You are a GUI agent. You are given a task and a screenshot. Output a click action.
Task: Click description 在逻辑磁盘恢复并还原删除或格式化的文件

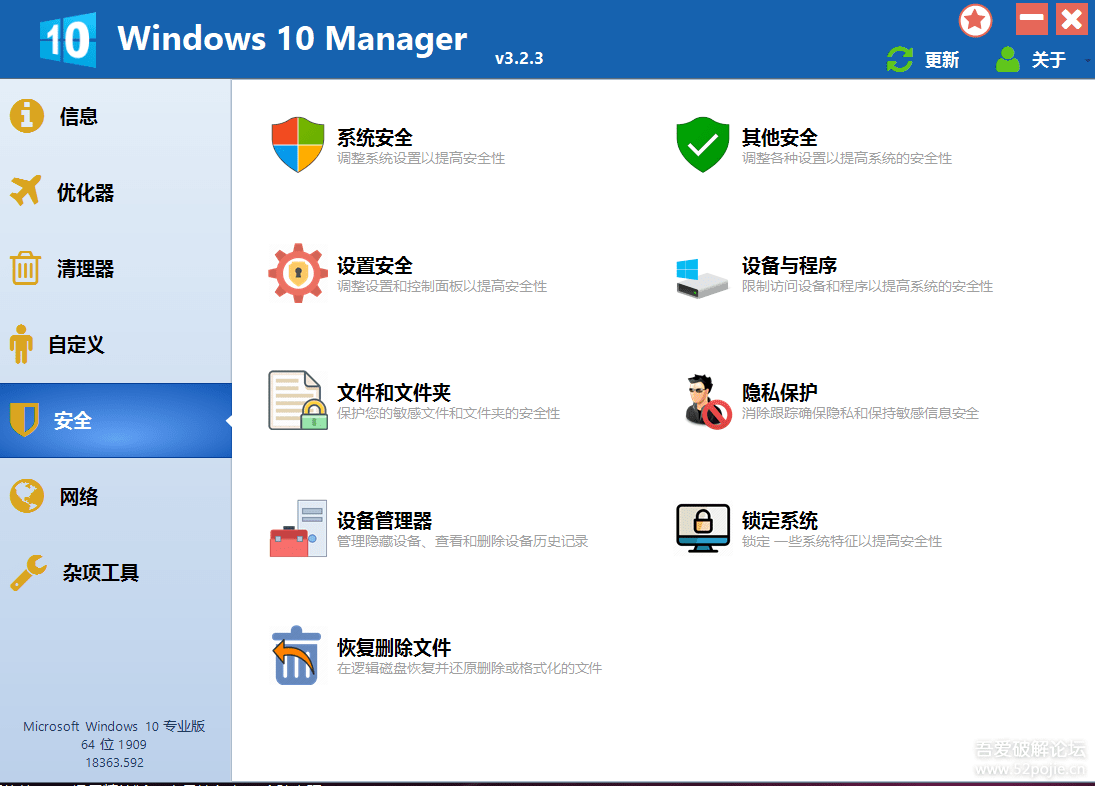coord(469,668)
